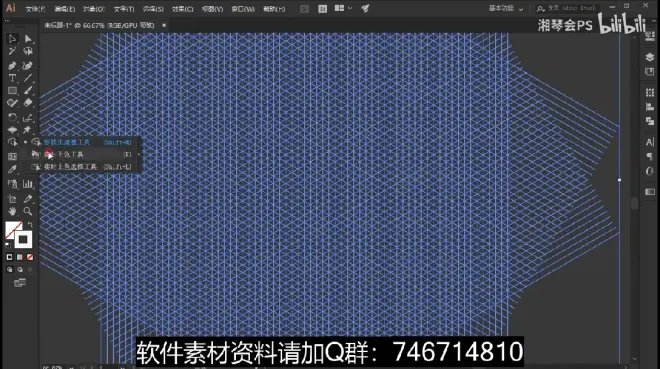Select the Curvature tool

(28, 66)
